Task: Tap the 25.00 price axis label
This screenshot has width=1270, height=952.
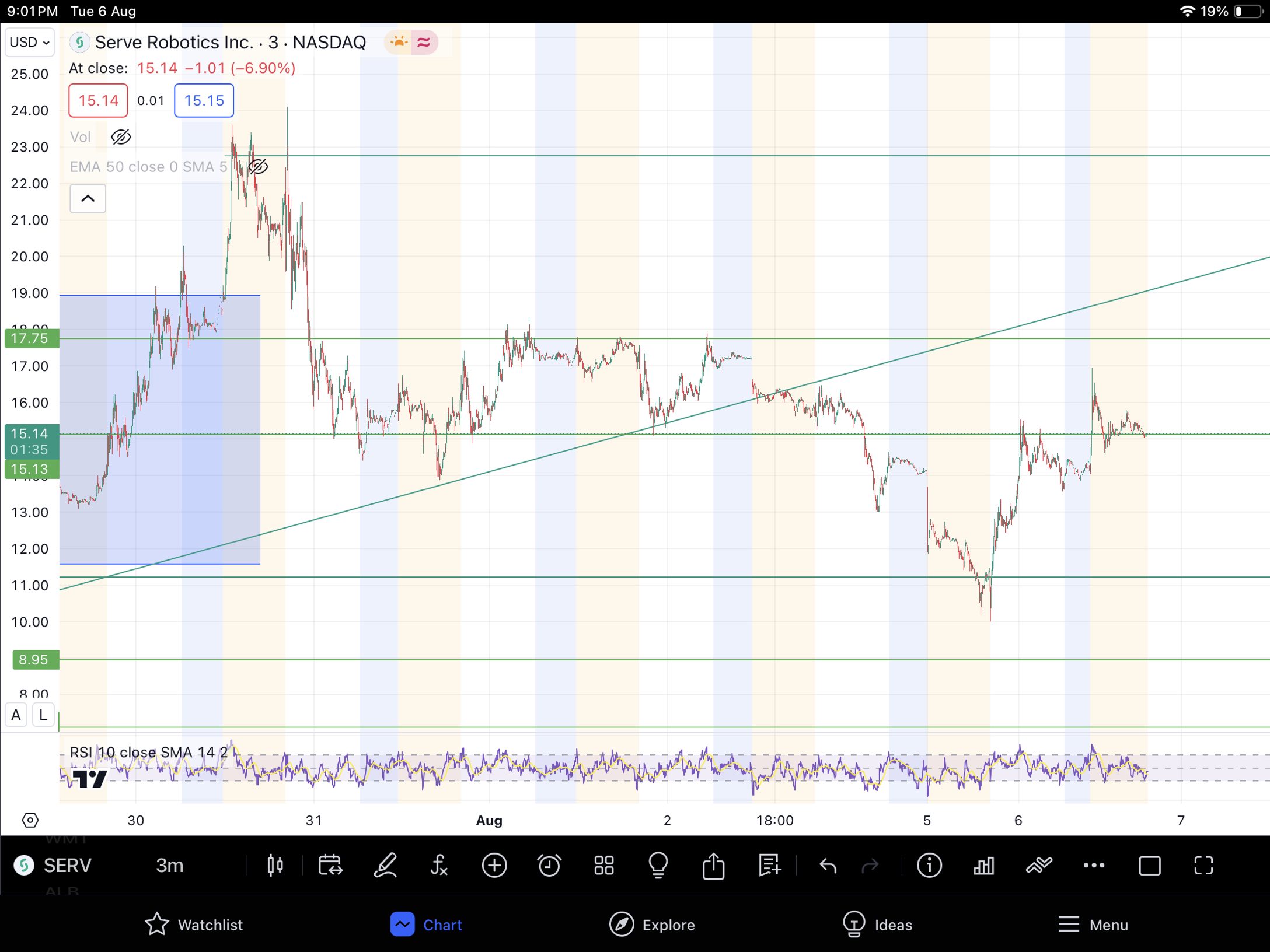Action: coord(30,74)
